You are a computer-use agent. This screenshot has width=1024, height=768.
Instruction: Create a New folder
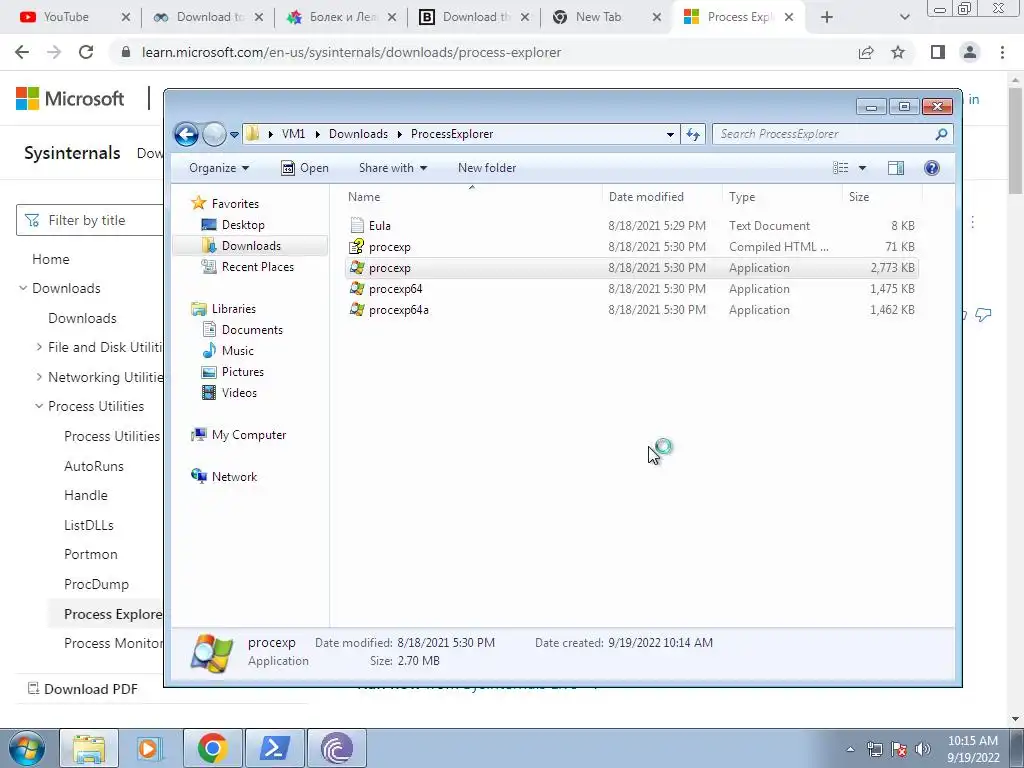pyautogui.click(x=487, y=168)
